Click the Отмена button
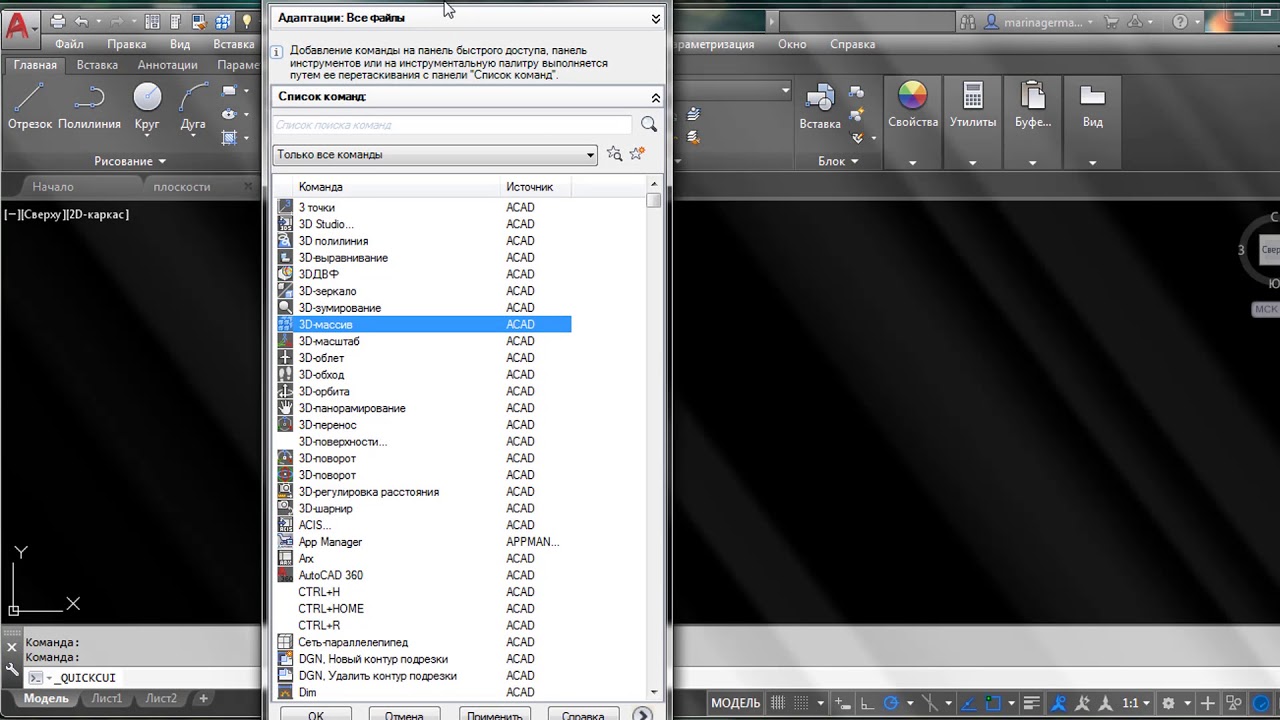The width and height of the screenshot is (1280, 720). (x=404, y=714)
